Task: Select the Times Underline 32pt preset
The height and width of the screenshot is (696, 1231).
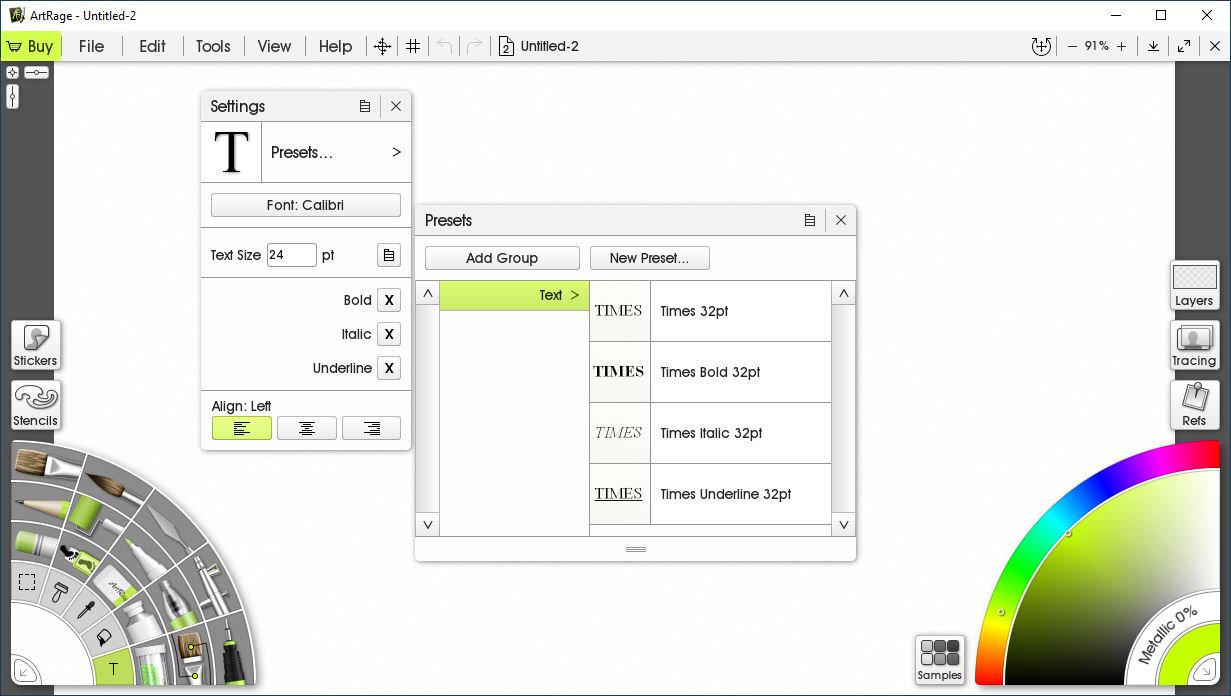Action: [x=710, y=494]
